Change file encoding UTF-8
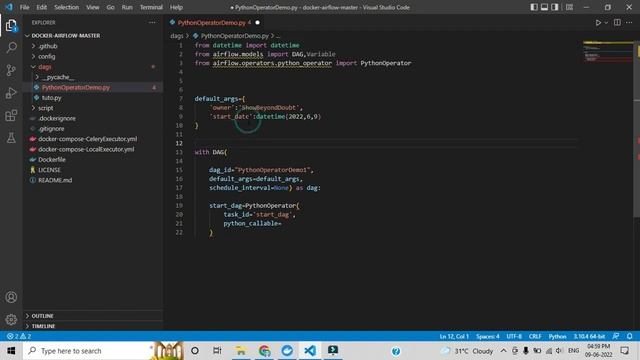640x360 pixels. point(514,336)
